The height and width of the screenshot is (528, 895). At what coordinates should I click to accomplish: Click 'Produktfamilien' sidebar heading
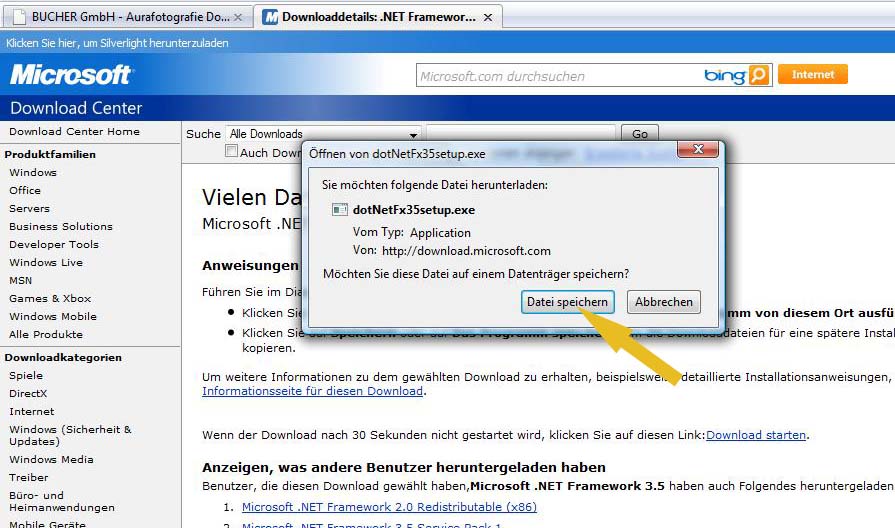click(50, 154)
